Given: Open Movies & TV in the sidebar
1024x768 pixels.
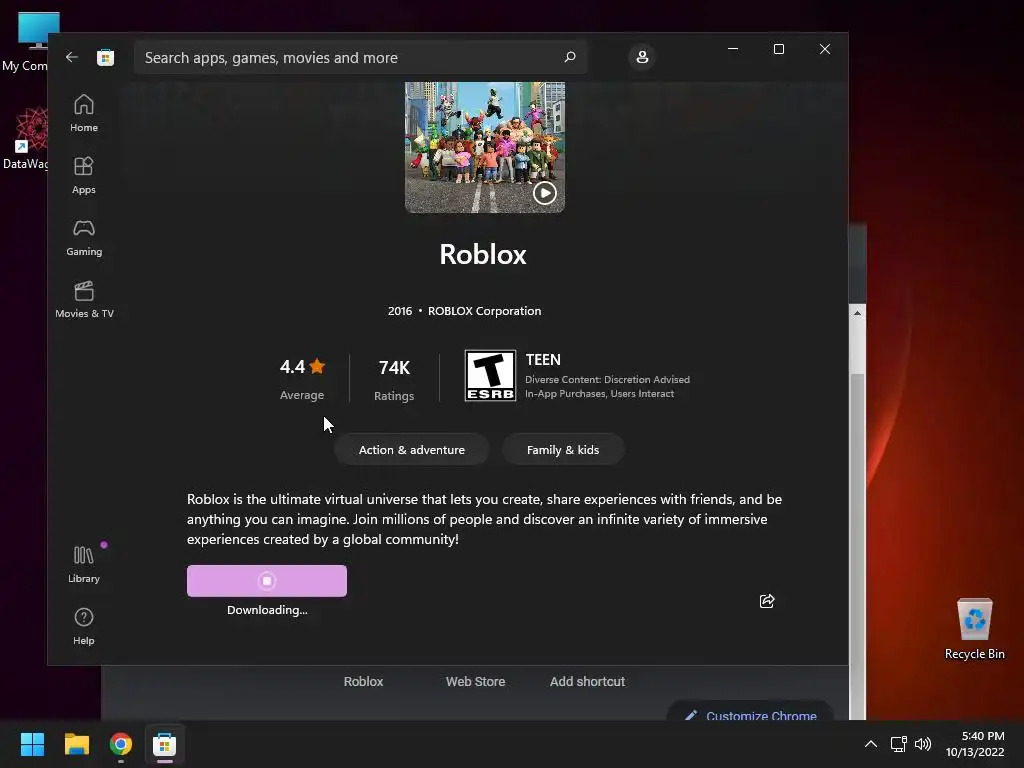Looking at the screenshot, I should (84, 300).
